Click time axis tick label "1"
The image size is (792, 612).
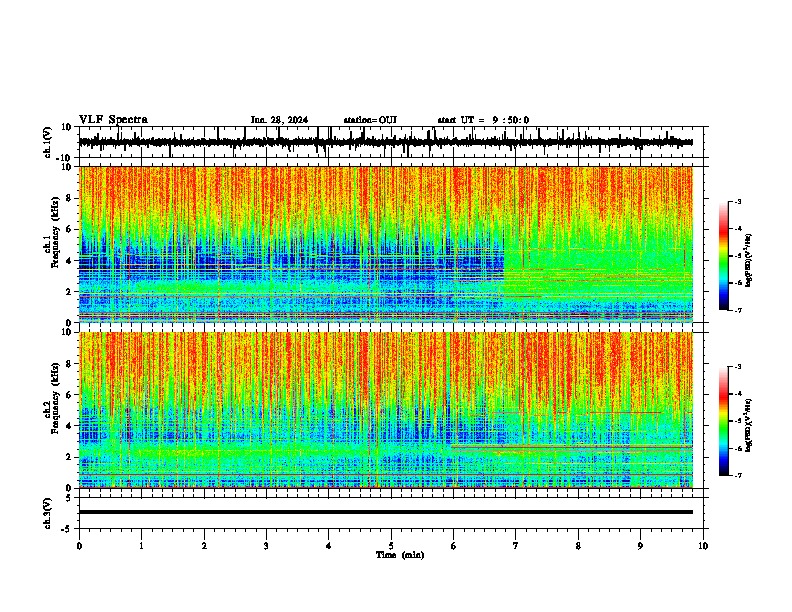(142, 546)
